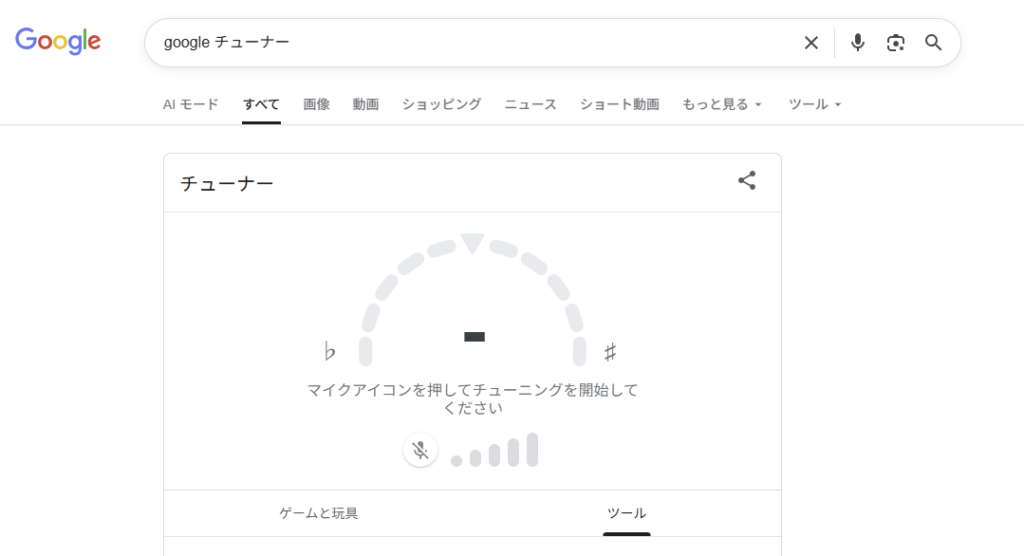Click the volume level bars indicator
The width and height of the screenshot is (1024, 556).
tap(494, 451)
